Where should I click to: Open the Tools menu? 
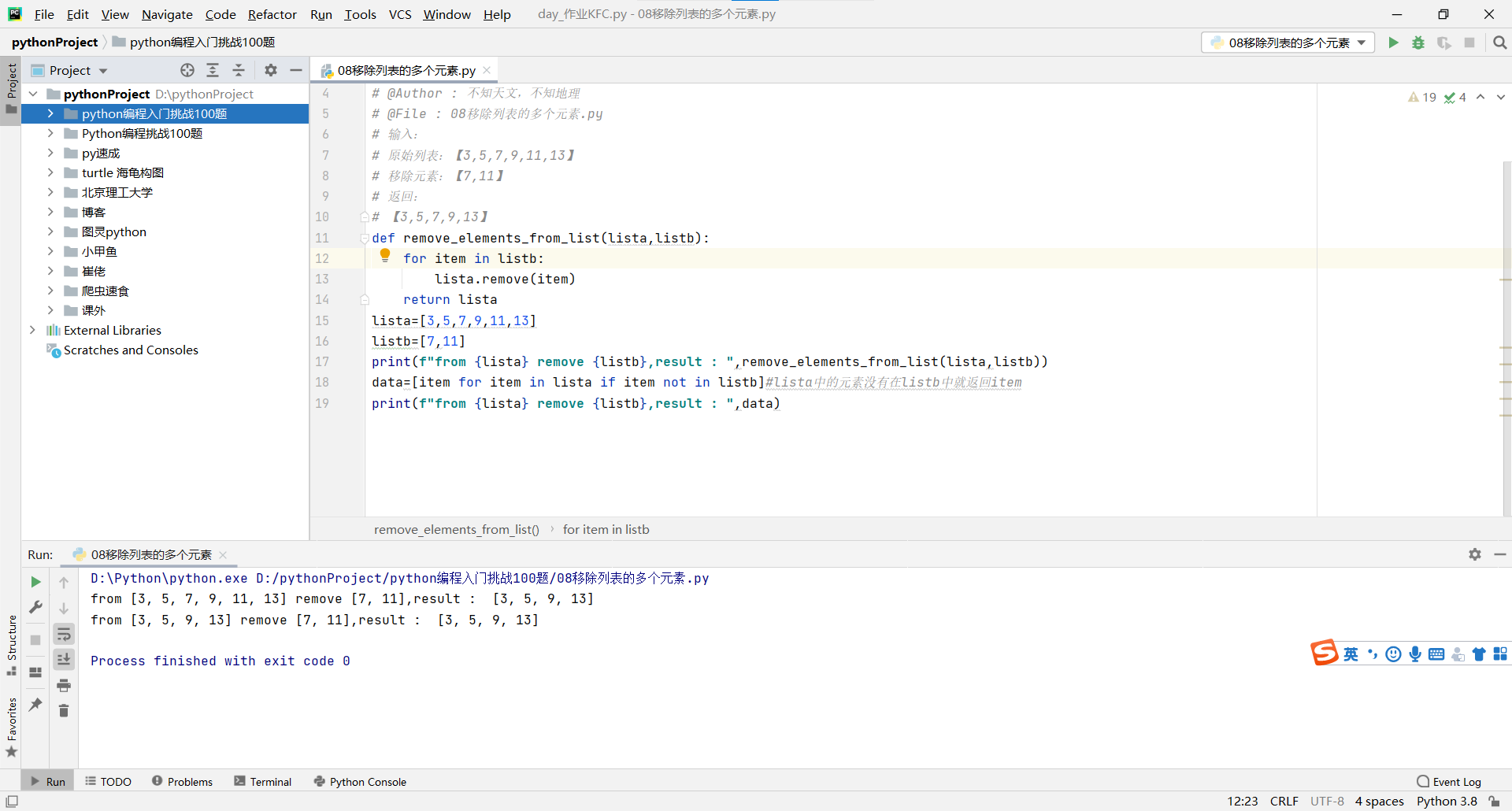tap(361, 14)
